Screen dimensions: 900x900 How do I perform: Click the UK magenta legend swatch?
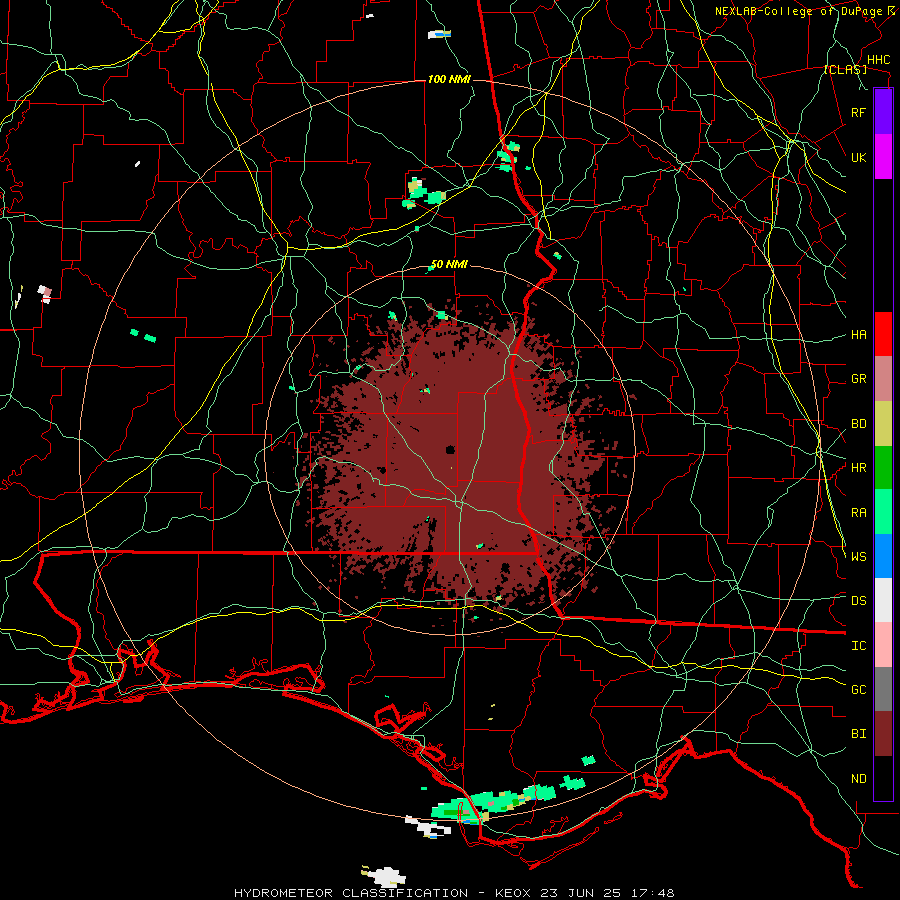tap(883, 157)
